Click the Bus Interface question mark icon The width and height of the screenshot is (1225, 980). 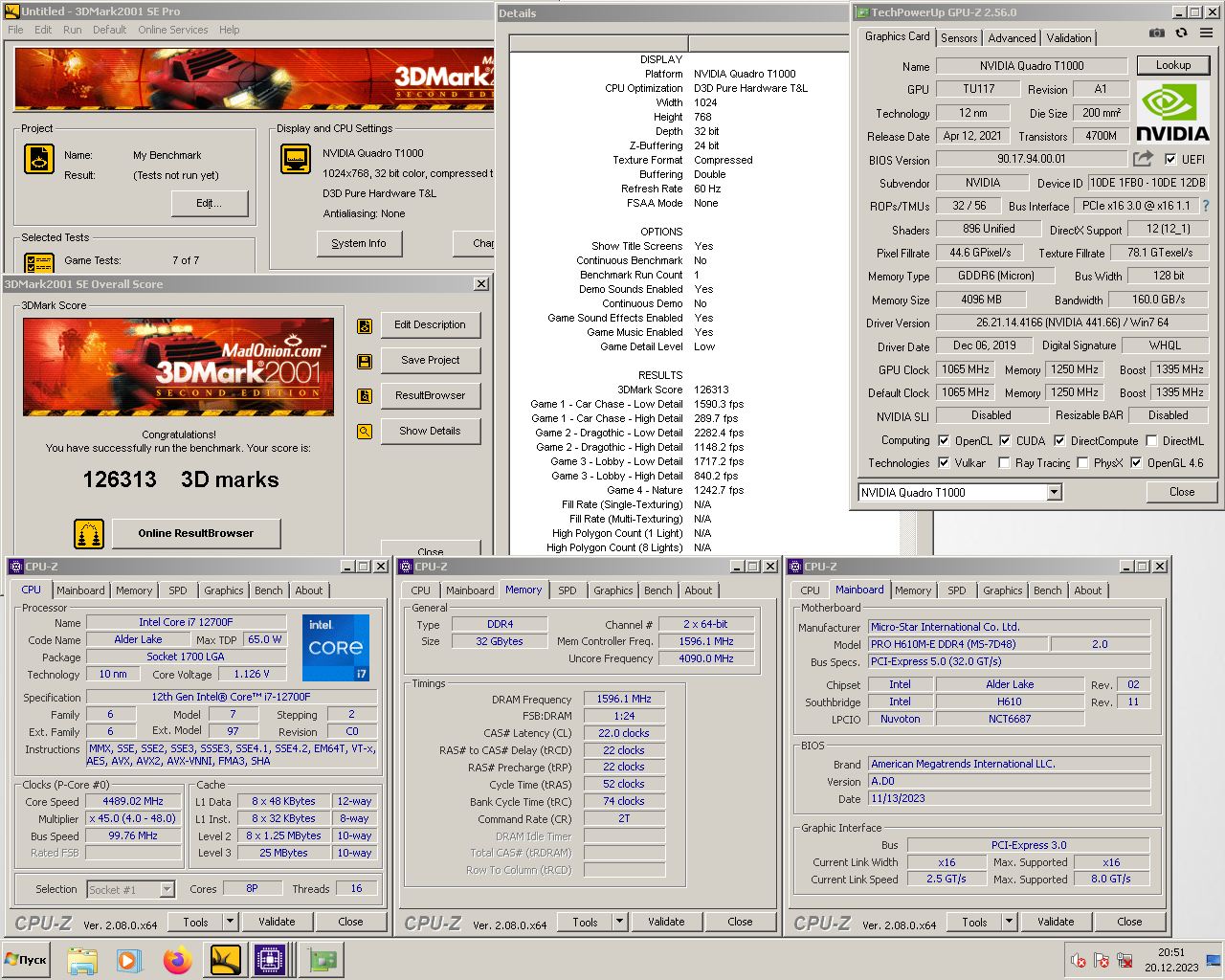click(1206, 206)
